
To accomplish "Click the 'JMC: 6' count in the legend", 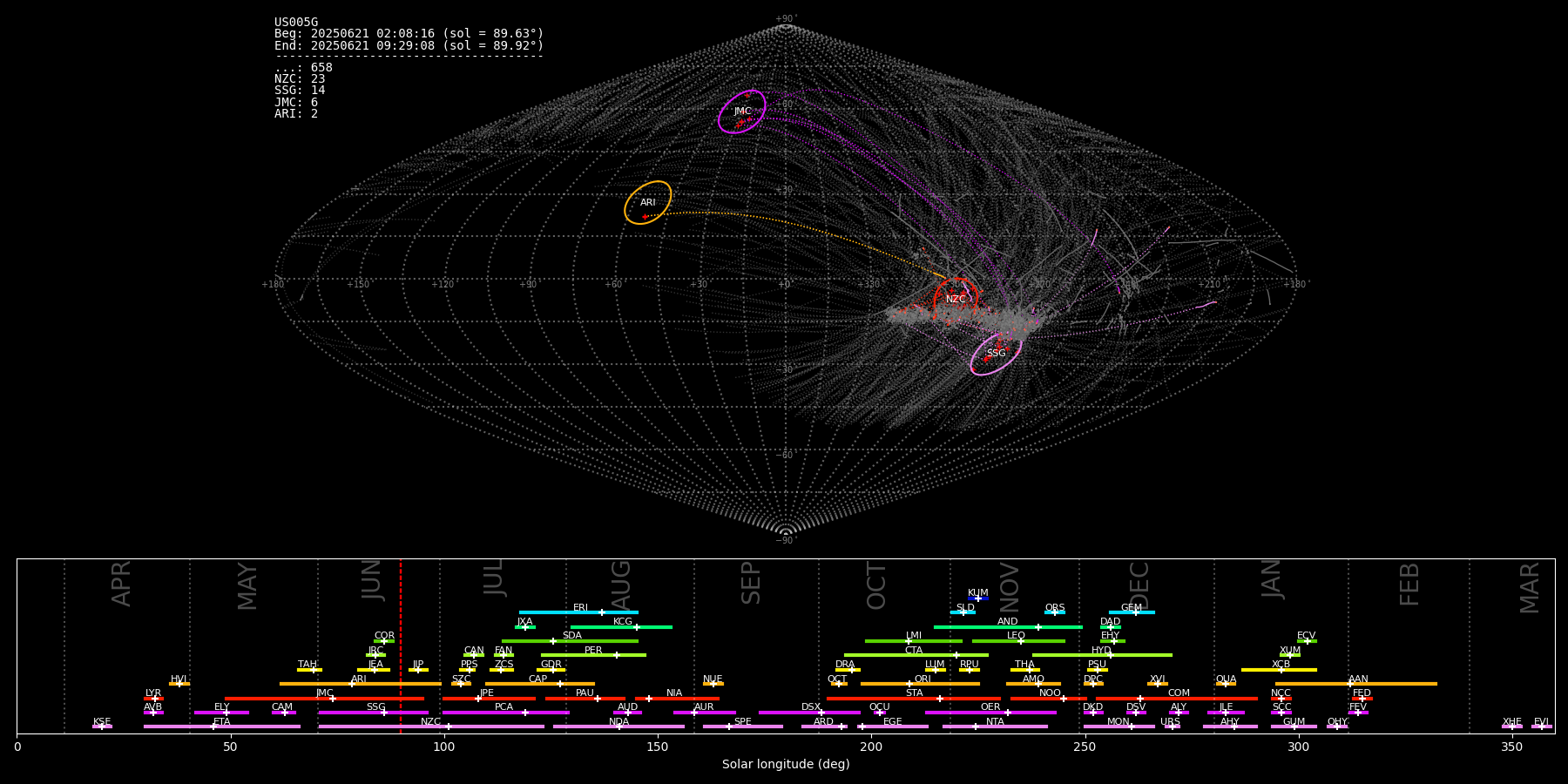I will point(296,102).
